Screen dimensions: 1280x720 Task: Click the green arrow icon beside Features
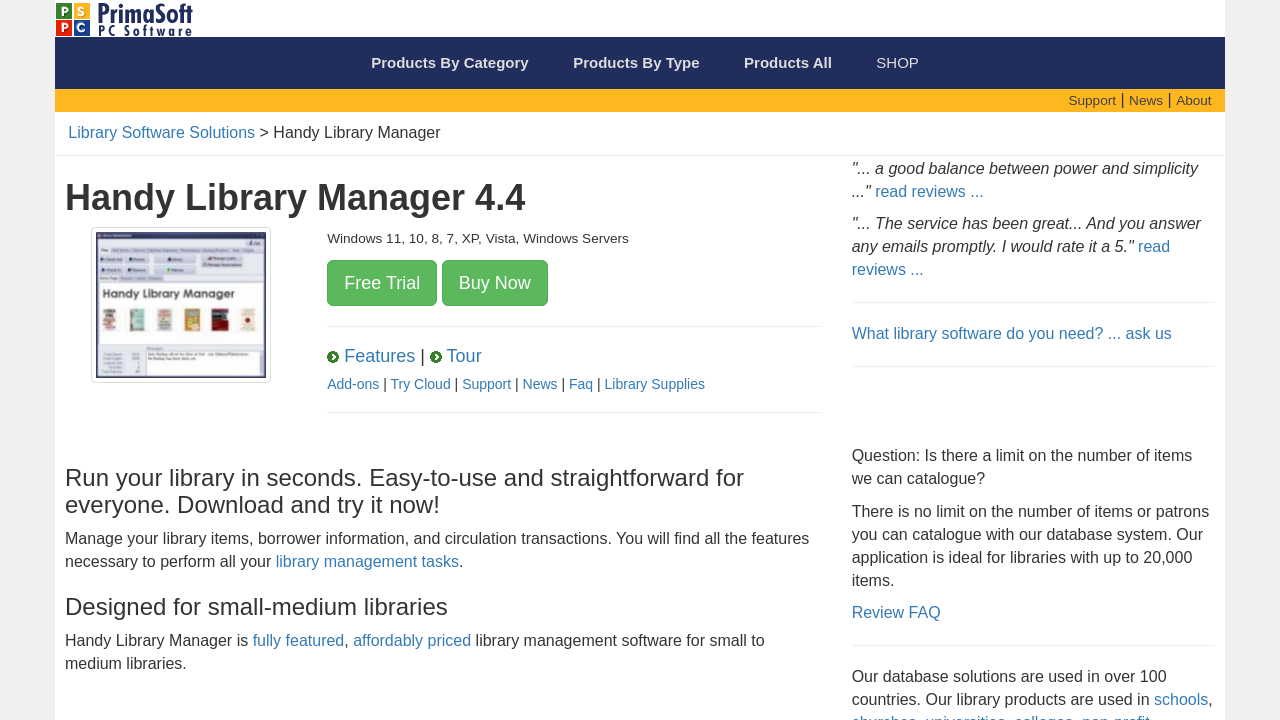333,357
